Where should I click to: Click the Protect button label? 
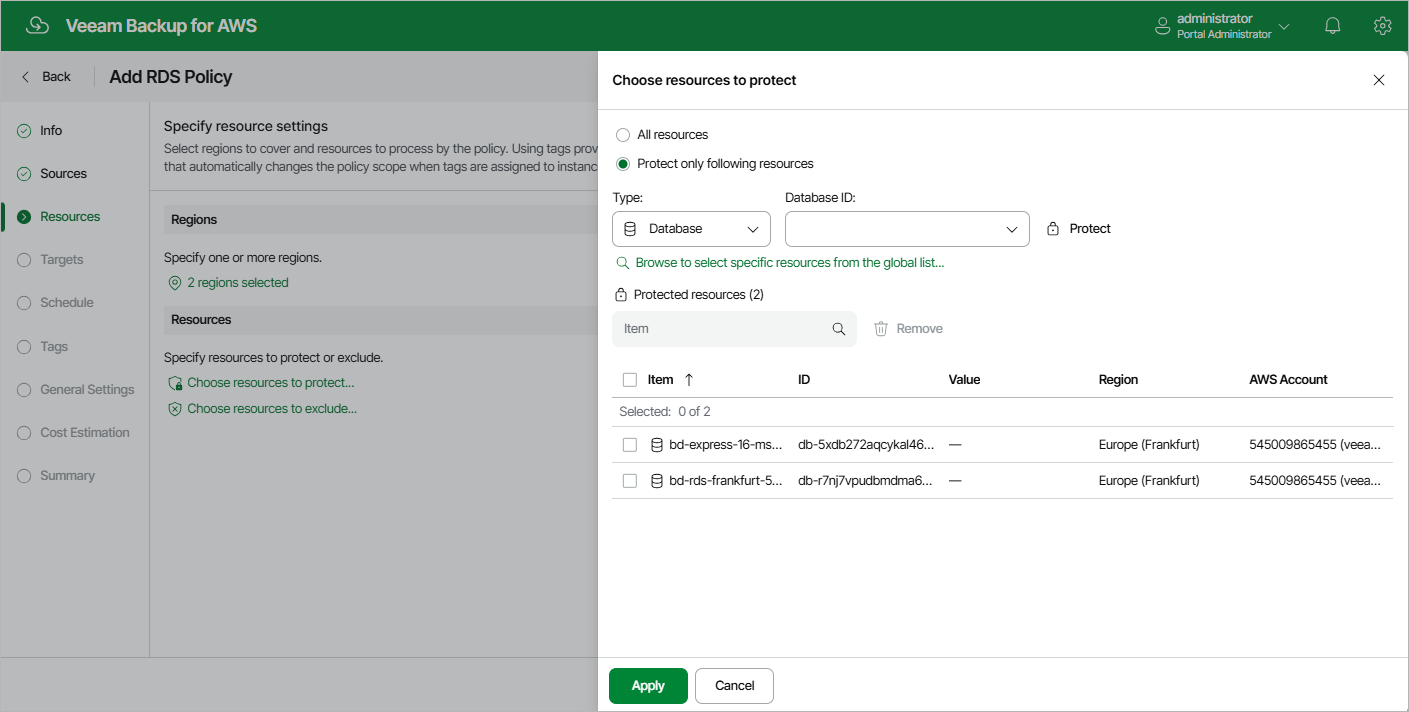[x=1090, y=229]
